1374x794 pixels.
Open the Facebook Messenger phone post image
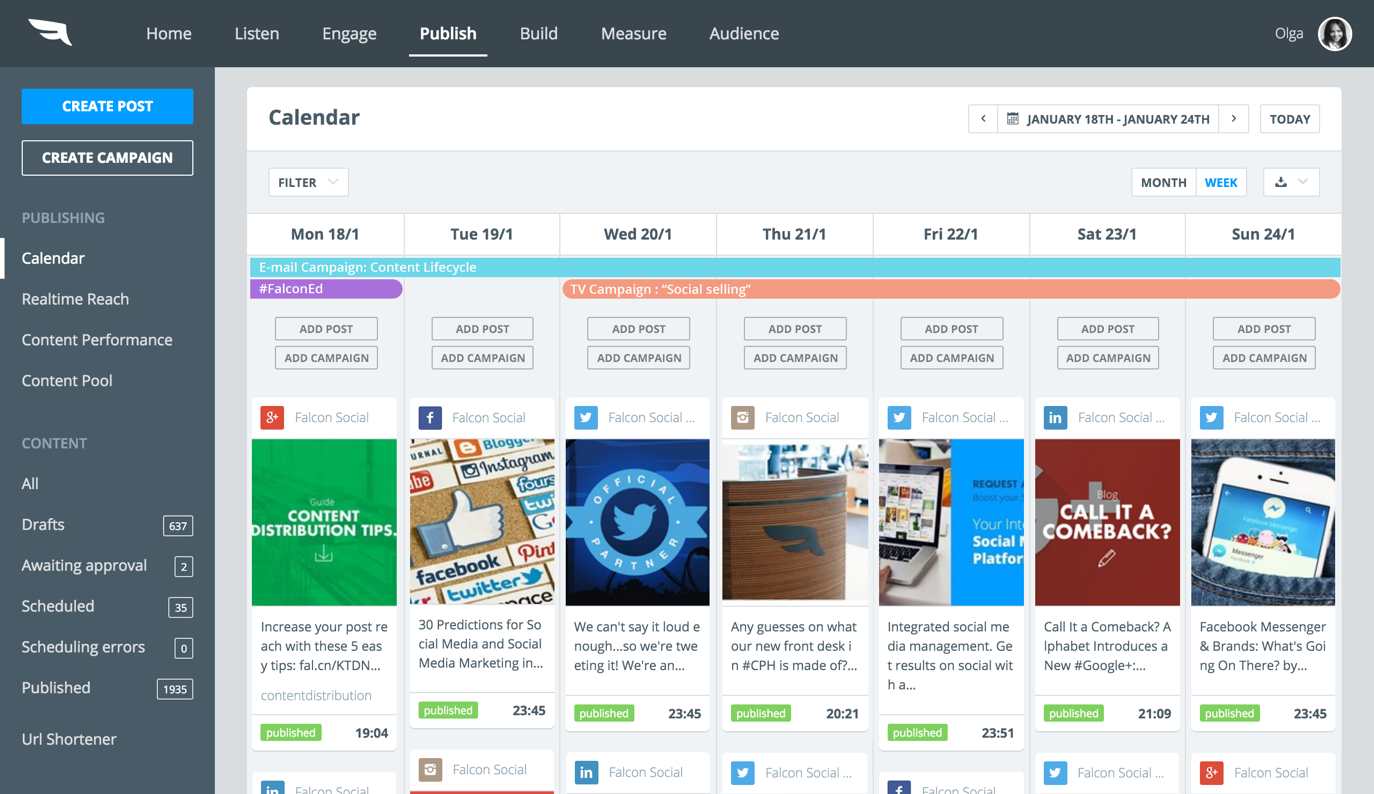(x=1263, y=522)
